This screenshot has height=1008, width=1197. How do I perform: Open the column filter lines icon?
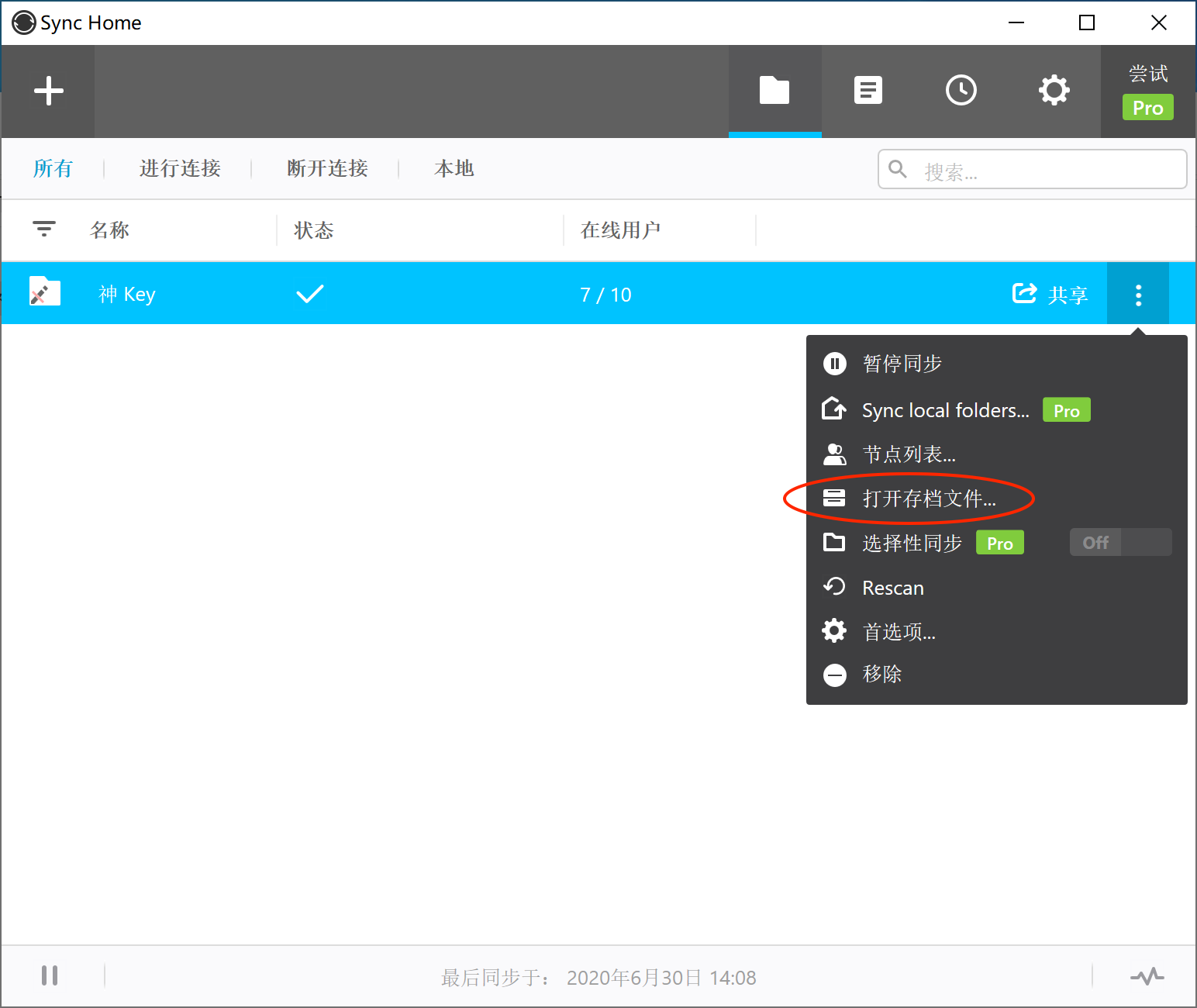(x=44, y=229)
